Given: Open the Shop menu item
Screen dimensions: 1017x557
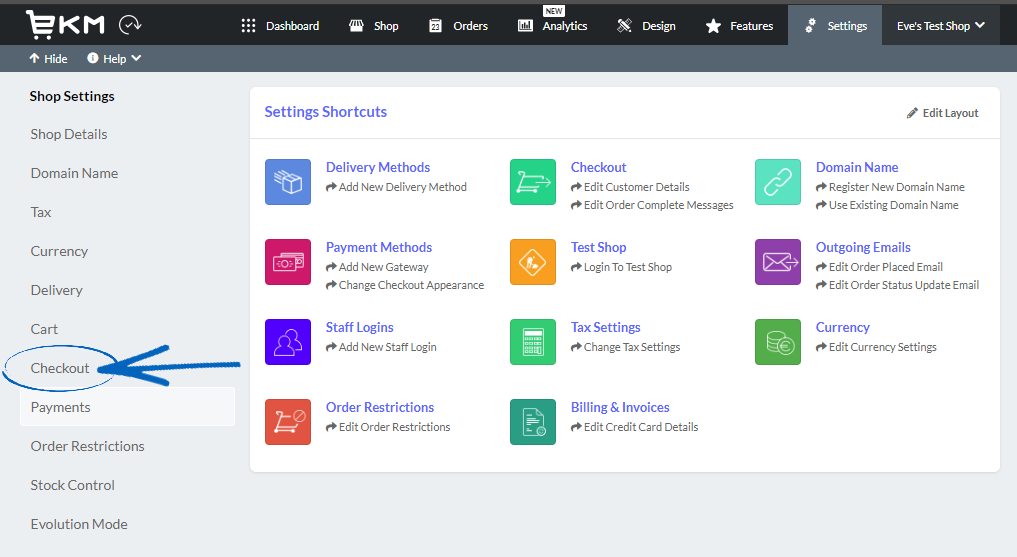Looking at the screenshot, I should coord(374,26).
